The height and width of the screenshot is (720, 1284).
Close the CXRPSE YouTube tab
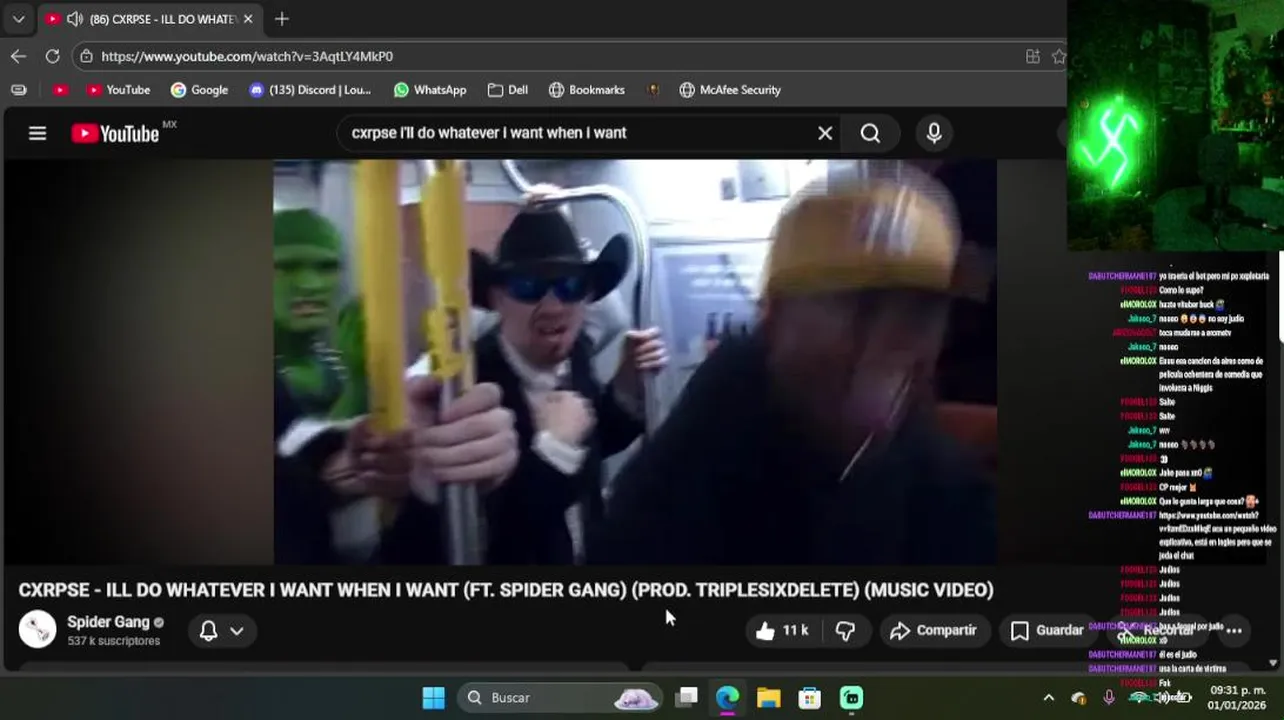point(248,19)
